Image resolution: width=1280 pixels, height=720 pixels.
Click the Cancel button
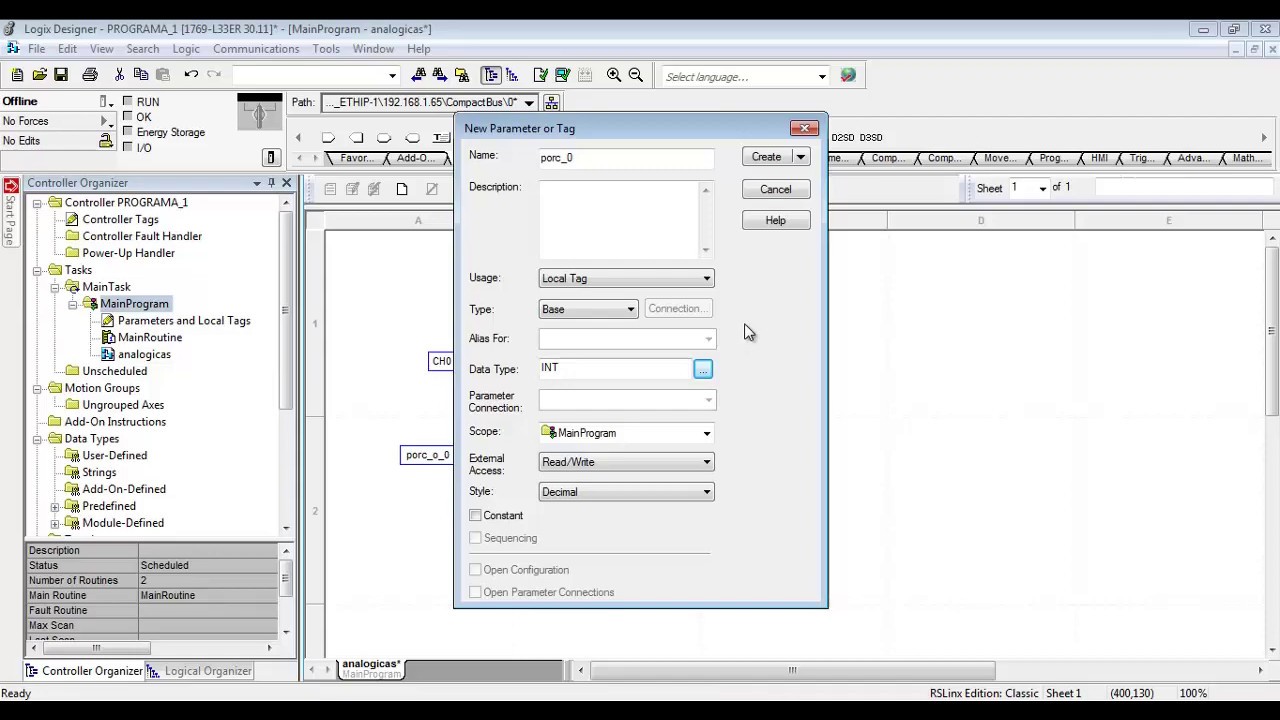coord(776,189)
